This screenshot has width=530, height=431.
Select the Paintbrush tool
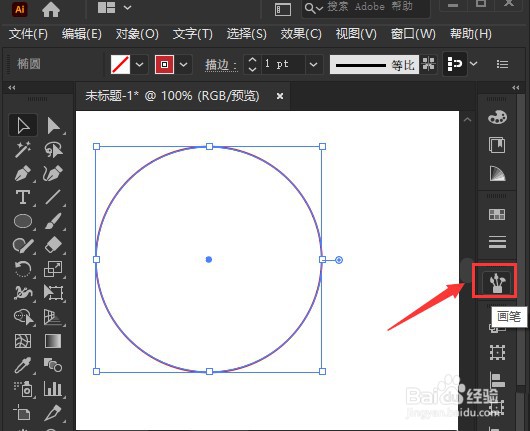click(53, 221)
